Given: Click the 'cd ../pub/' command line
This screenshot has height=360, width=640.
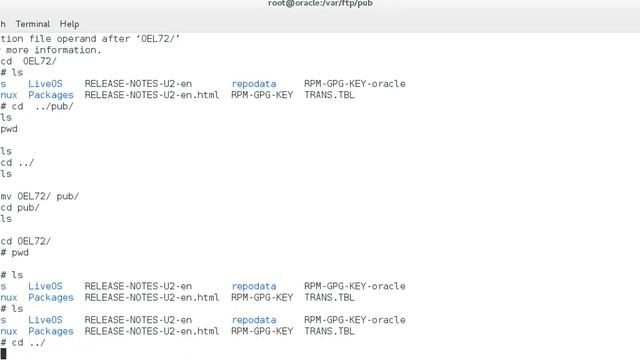Looking at the screenshot, I should 37,106.
